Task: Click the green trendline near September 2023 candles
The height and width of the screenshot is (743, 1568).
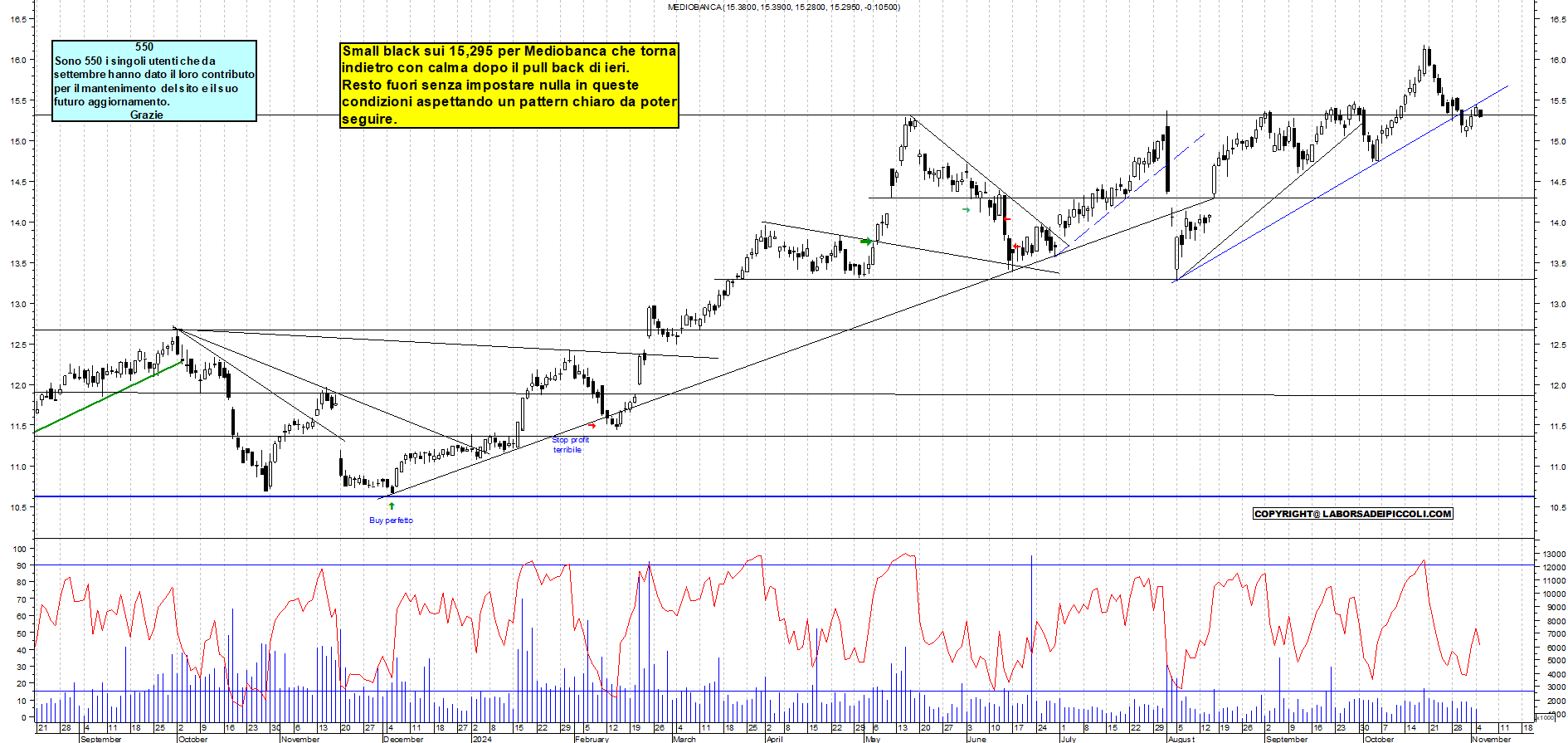Action: click(x=109, y=395)
